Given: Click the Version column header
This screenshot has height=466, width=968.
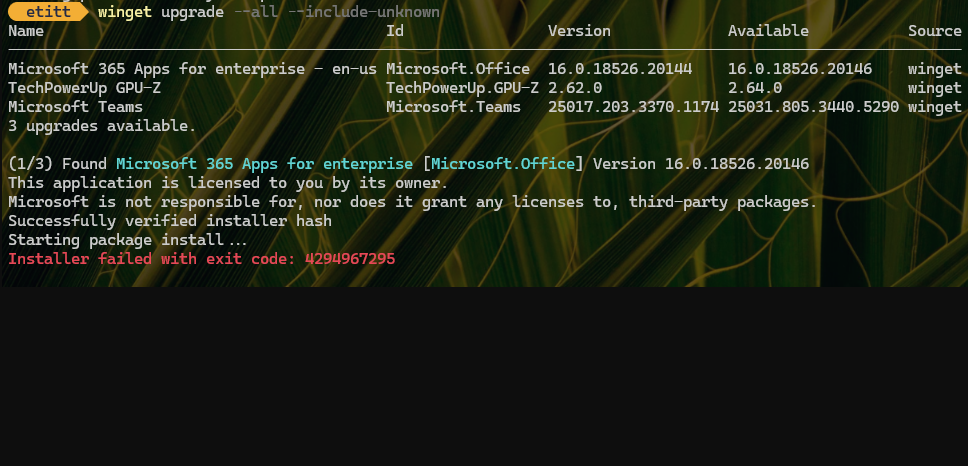Looking at the screenshot, I should tap(579, 31).
